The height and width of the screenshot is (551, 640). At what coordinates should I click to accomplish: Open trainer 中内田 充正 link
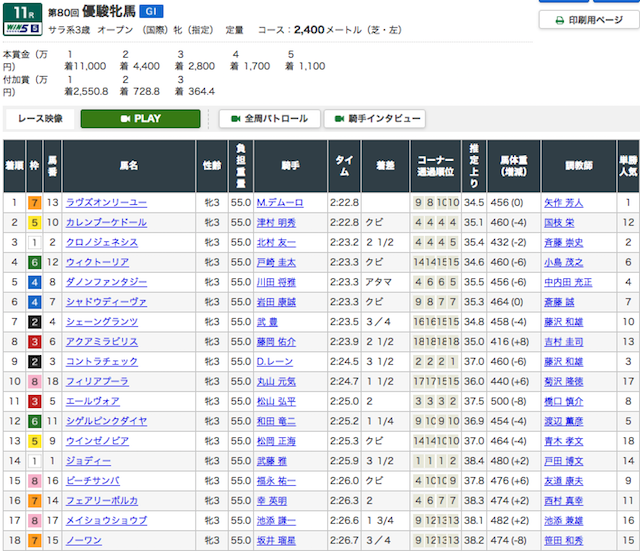pyautogui.click(x=568, y=282)
